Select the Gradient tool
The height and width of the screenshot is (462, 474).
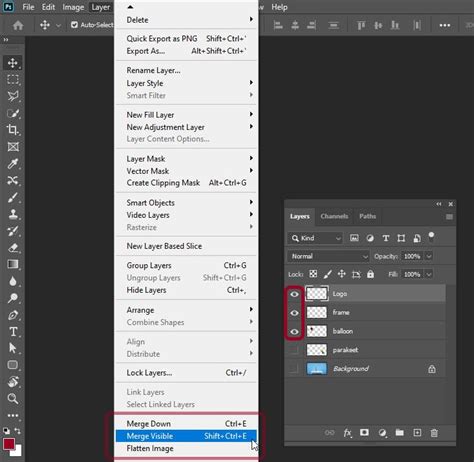[13, 264]
